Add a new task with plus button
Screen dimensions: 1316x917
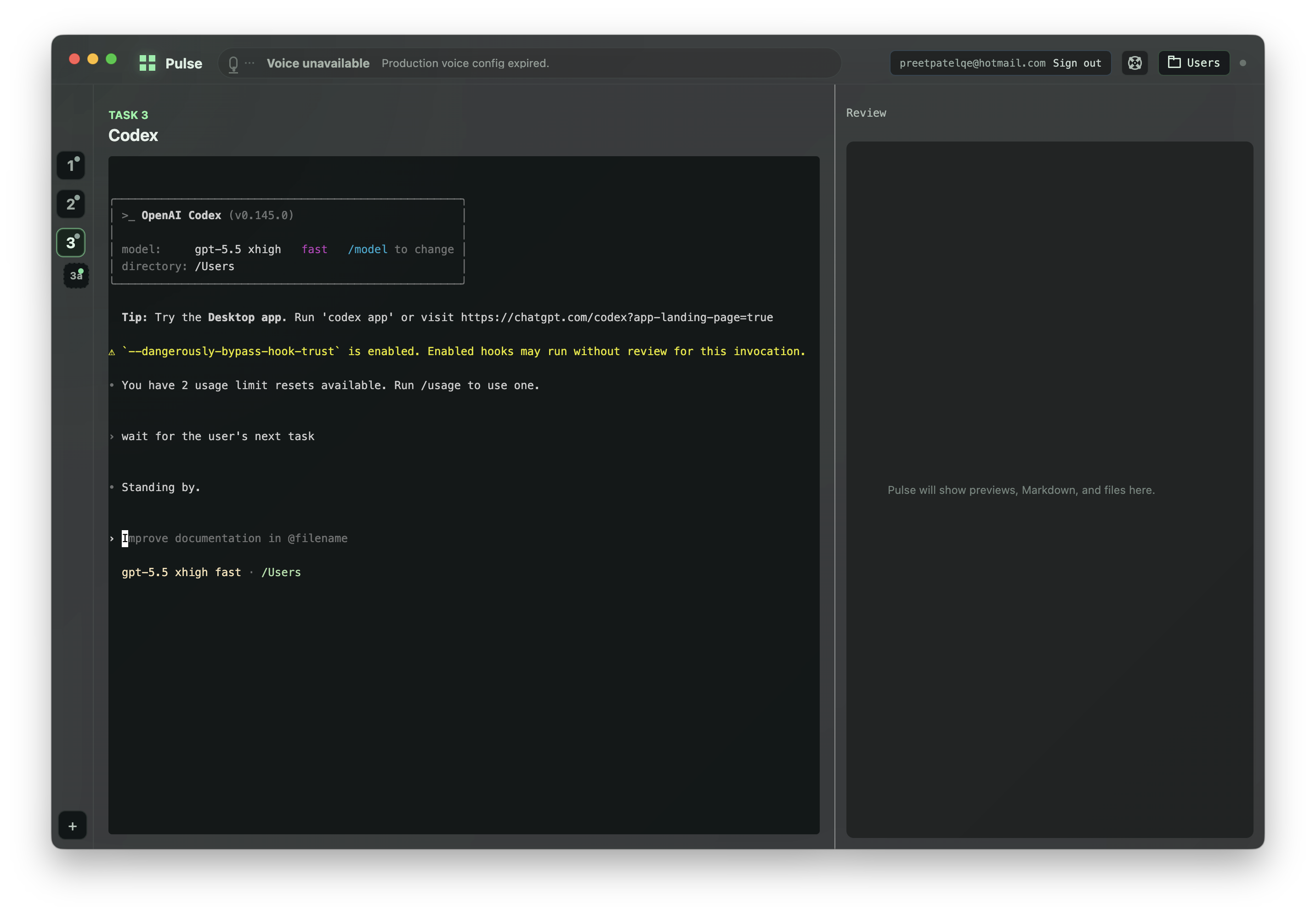[73, 826]
